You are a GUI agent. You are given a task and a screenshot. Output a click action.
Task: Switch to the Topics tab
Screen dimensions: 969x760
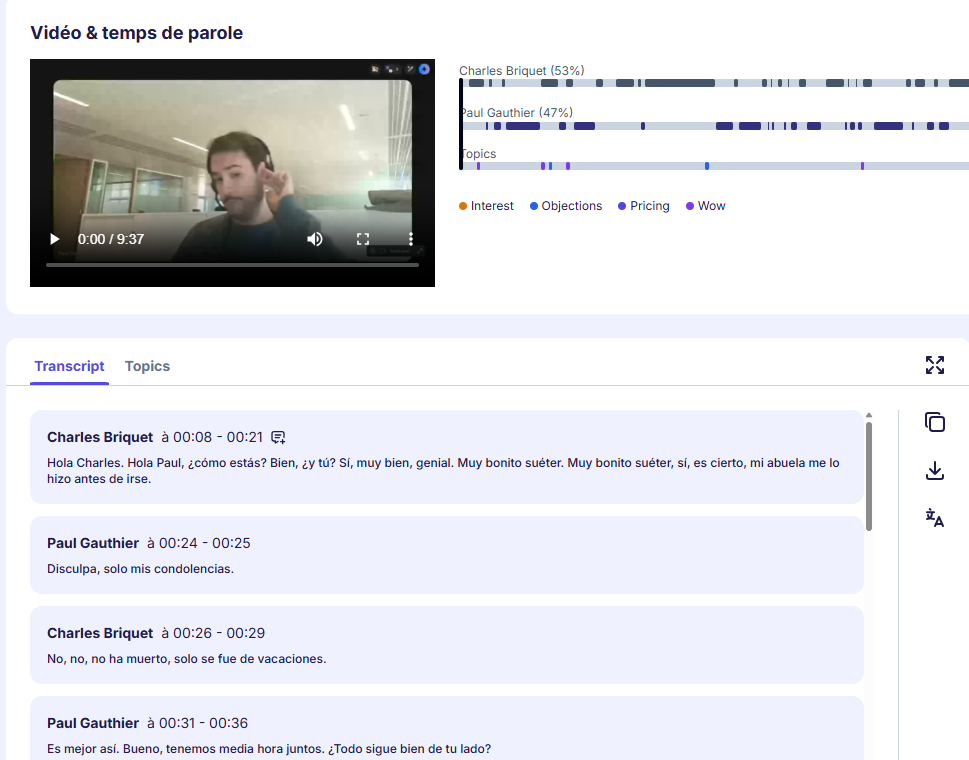tap(147, 366)
